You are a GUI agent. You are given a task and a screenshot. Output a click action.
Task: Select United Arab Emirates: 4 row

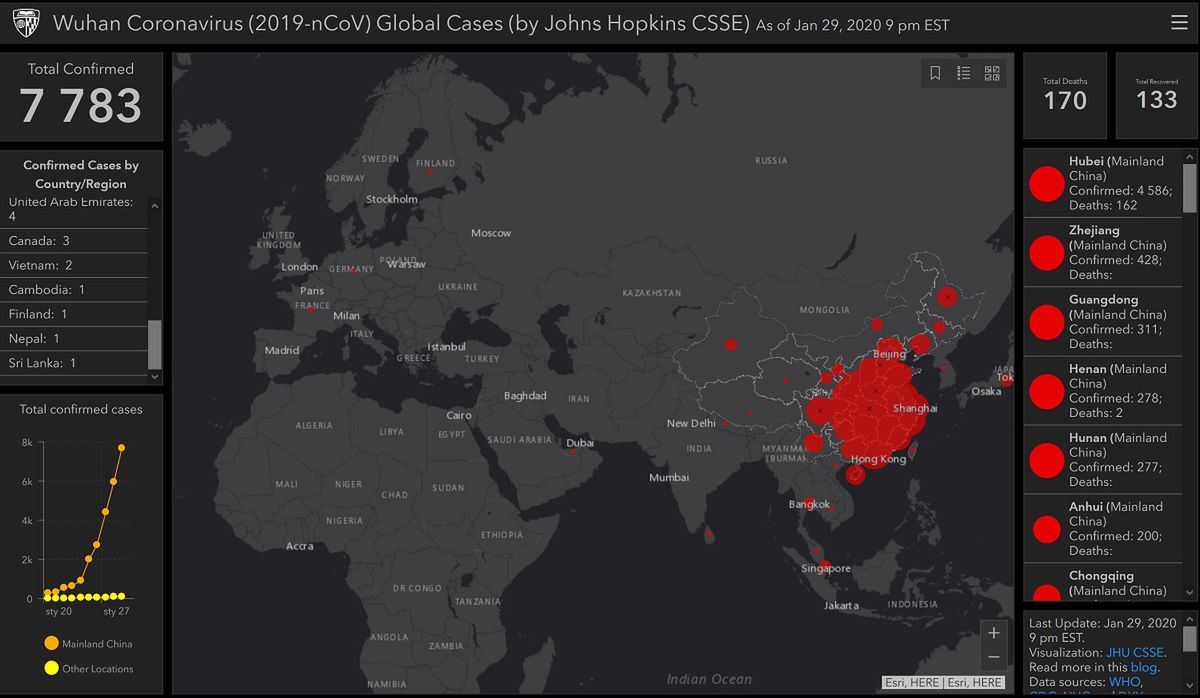(x=74, y=209)
